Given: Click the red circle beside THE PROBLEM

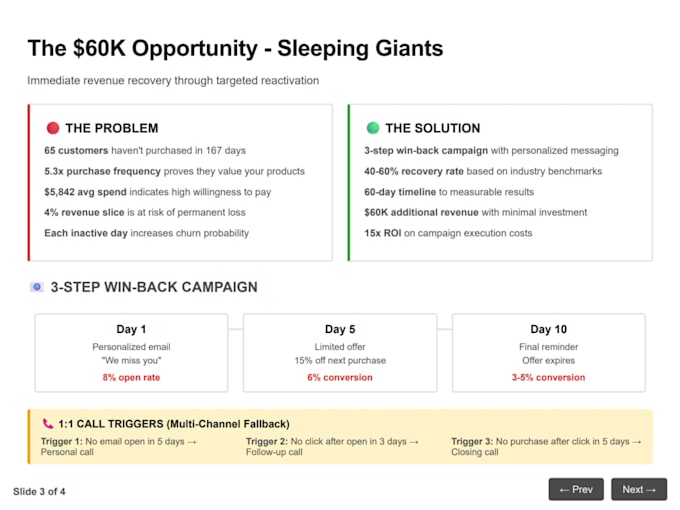Looking at the screenshot, I should tap(53, 128).
